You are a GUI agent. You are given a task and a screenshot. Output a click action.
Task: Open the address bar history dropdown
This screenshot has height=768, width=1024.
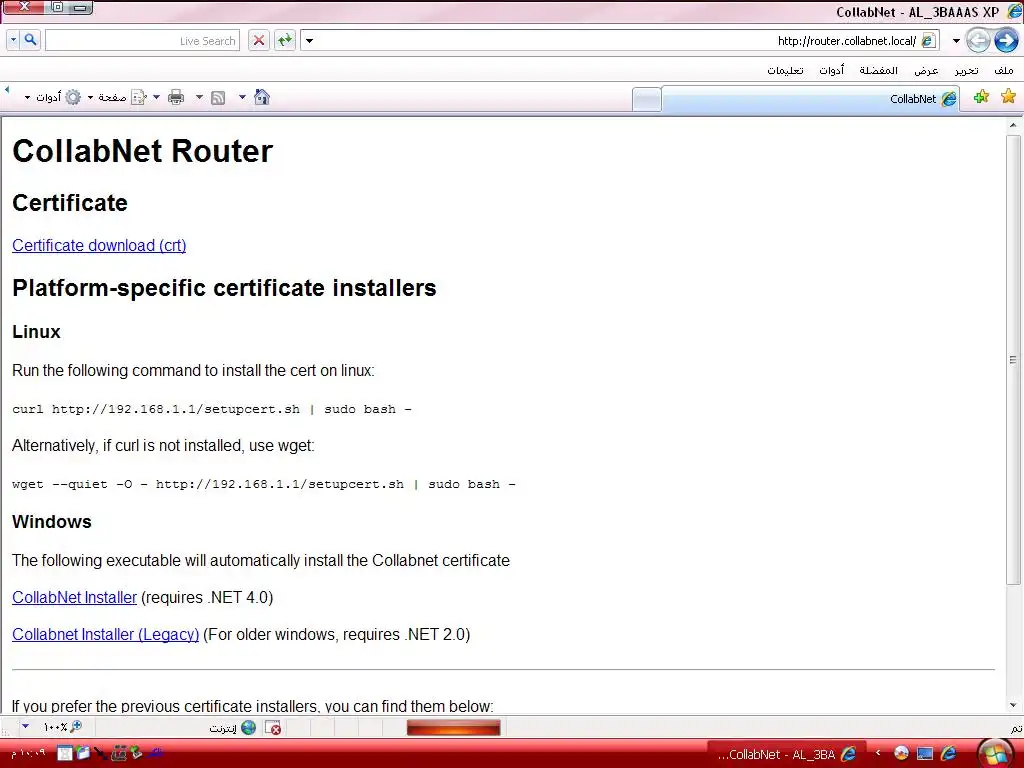click(x=310, y=40)
